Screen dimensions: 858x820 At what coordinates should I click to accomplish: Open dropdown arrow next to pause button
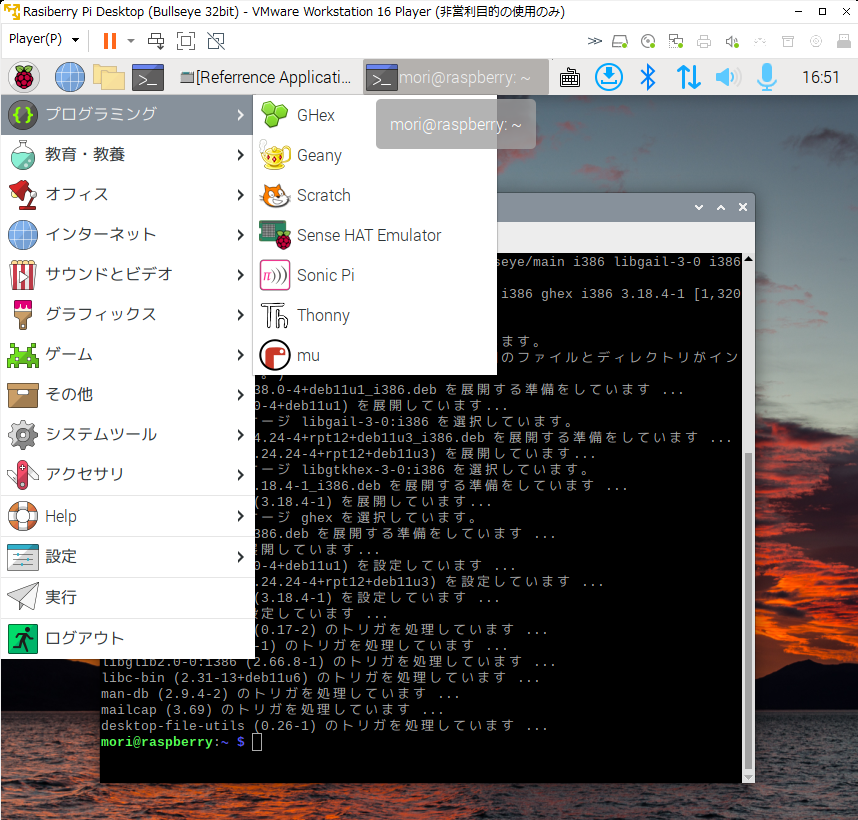pyautogui.click(x=131, y=41)
